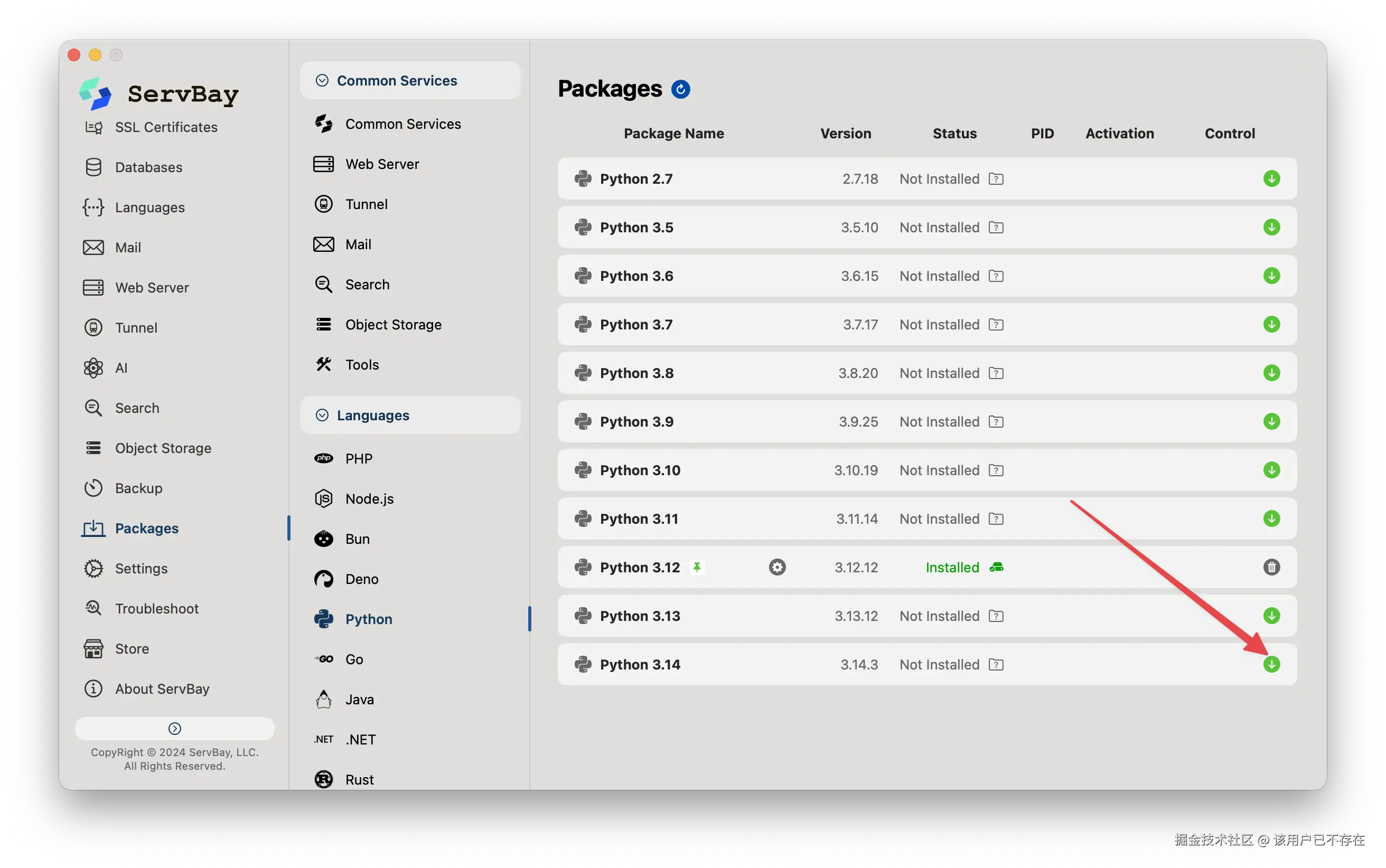Open Python 3.12 settings gear

click(x=777, y=567)
